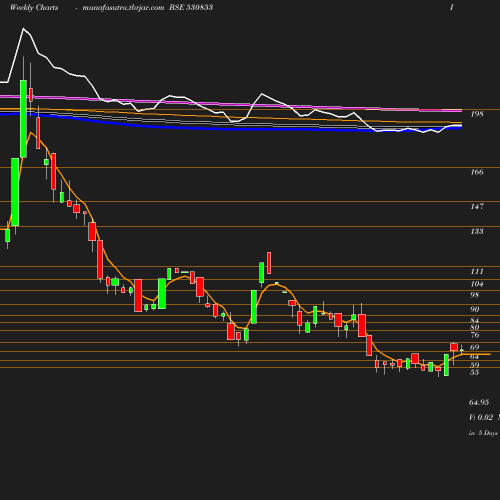The image size is (500, 500).
Task: Select the 133 price level label
Action: tap(477, 231)
